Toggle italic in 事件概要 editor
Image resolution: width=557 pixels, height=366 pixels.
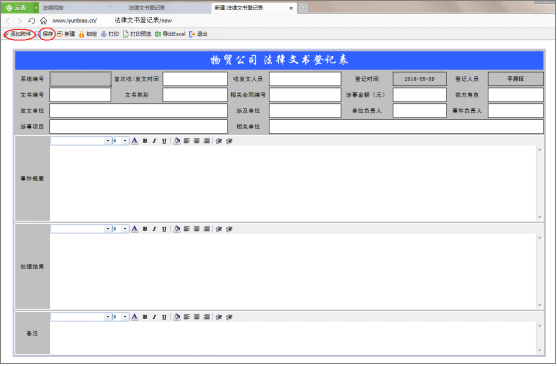tap(154, 141)
